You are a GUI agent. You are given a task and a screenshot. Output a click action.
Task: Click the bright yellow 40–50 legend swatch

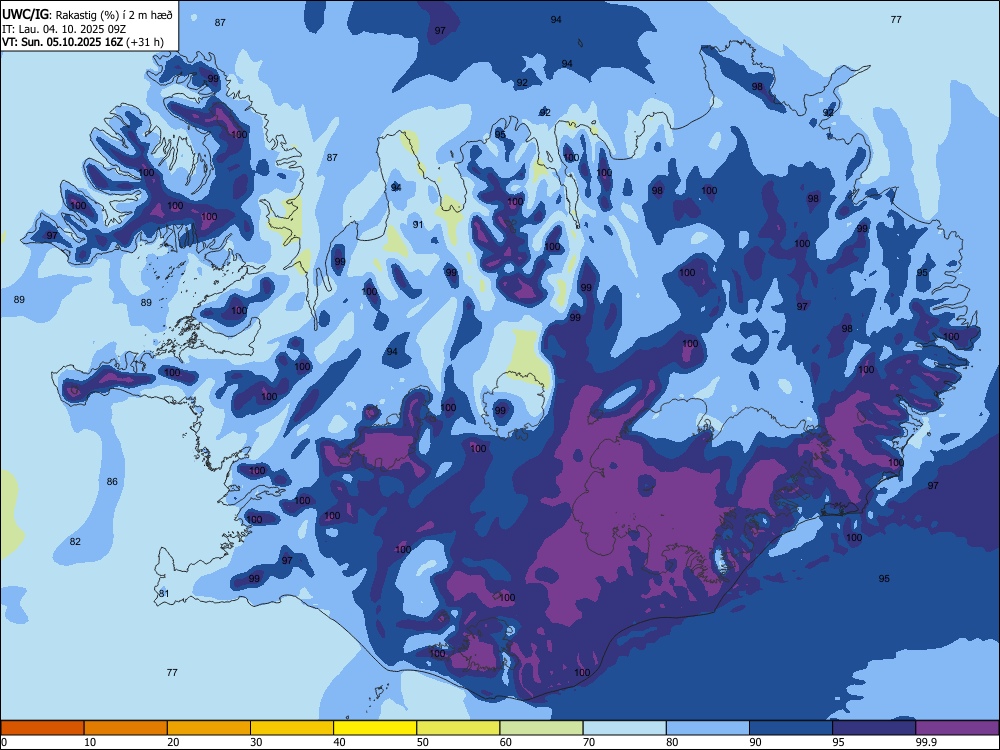(375, 728)
